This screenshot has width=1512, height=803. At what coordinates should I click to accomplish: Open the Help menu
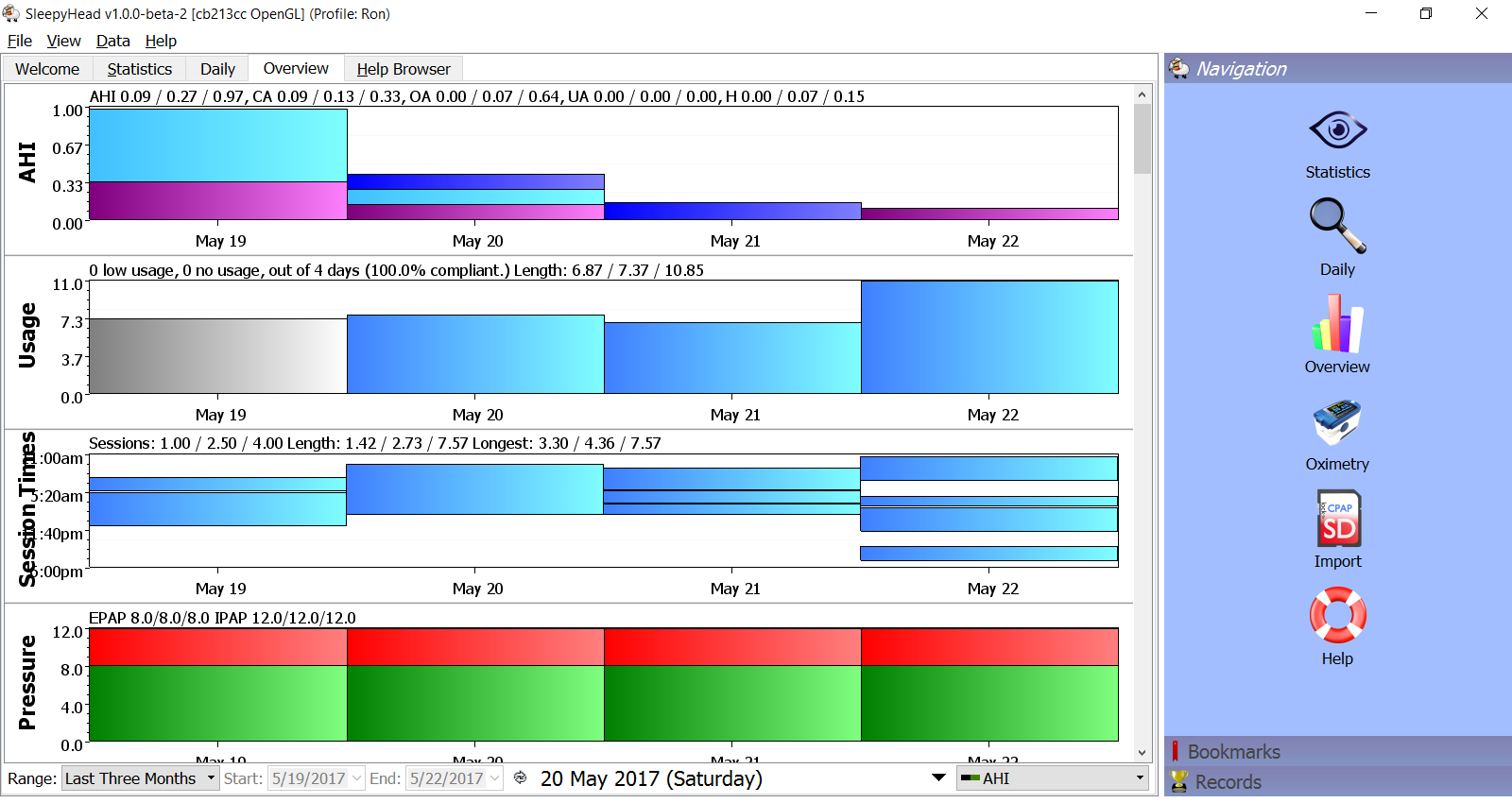[161, 41]
